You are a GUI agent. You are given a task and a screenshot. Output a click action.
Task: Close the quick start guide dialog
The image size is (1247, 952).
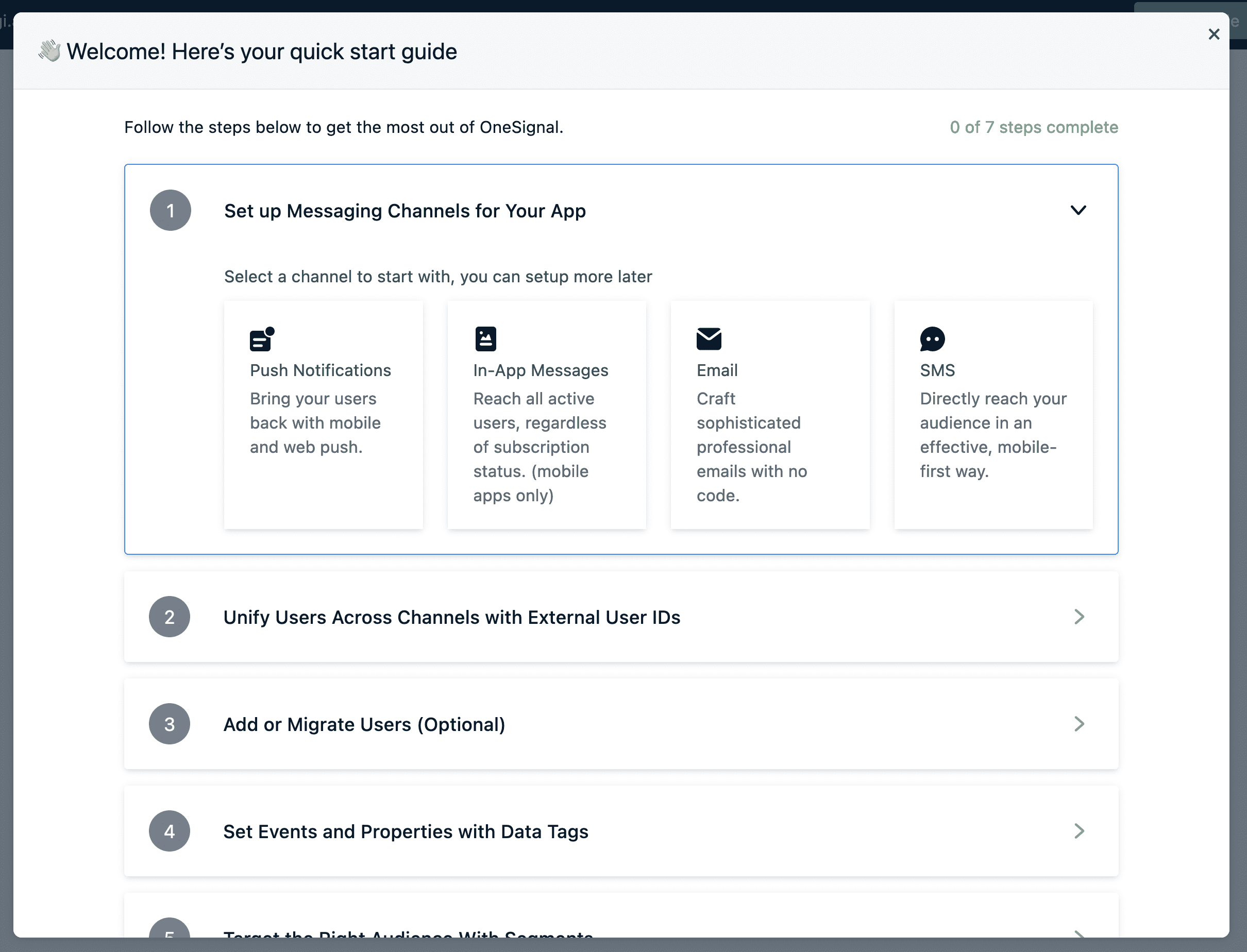(x=1214, y=35)
